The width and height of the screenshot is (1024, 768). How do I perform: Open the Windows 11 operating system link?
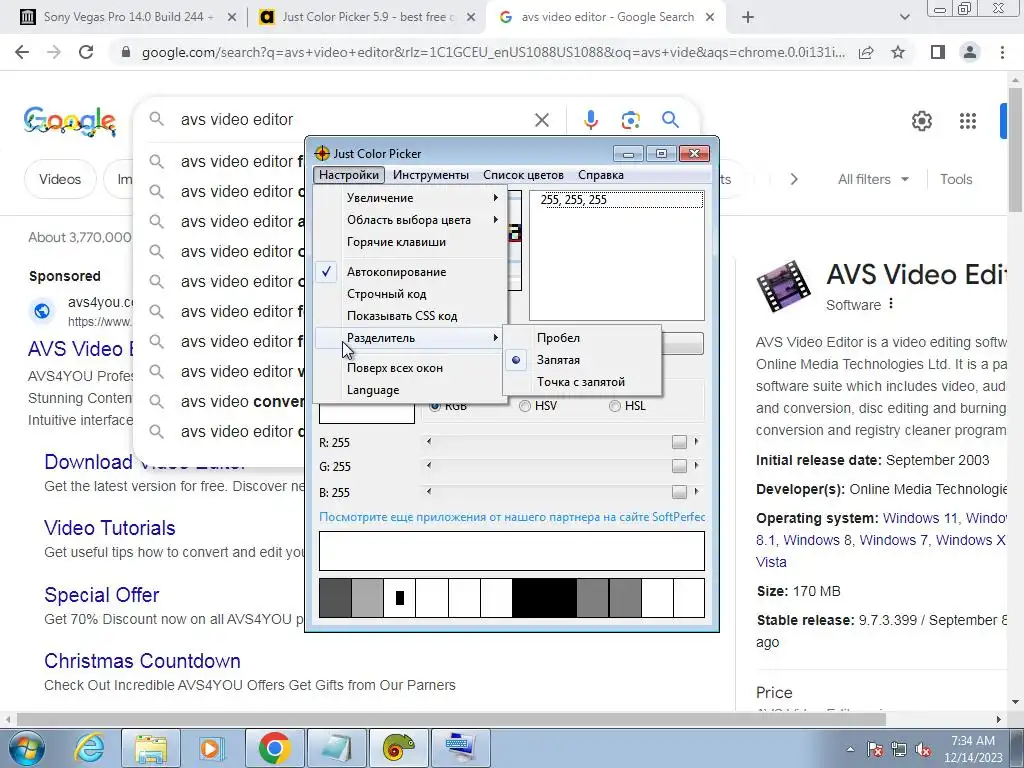[x=920, y=519]
